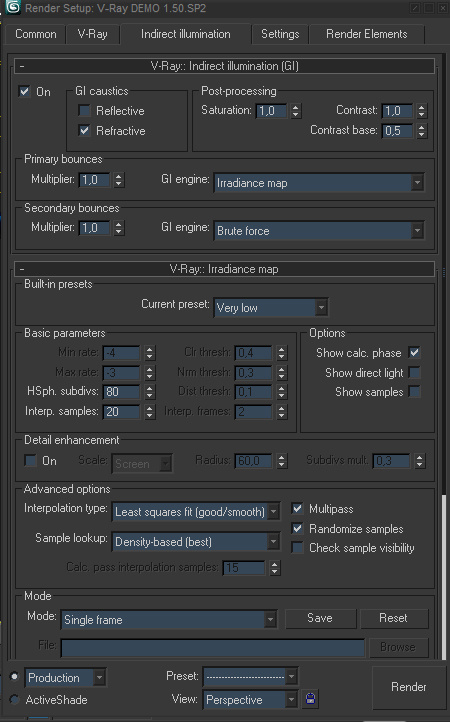Toggle the GI On checkbox
This screenshot has height=722, width=450.
24,91
